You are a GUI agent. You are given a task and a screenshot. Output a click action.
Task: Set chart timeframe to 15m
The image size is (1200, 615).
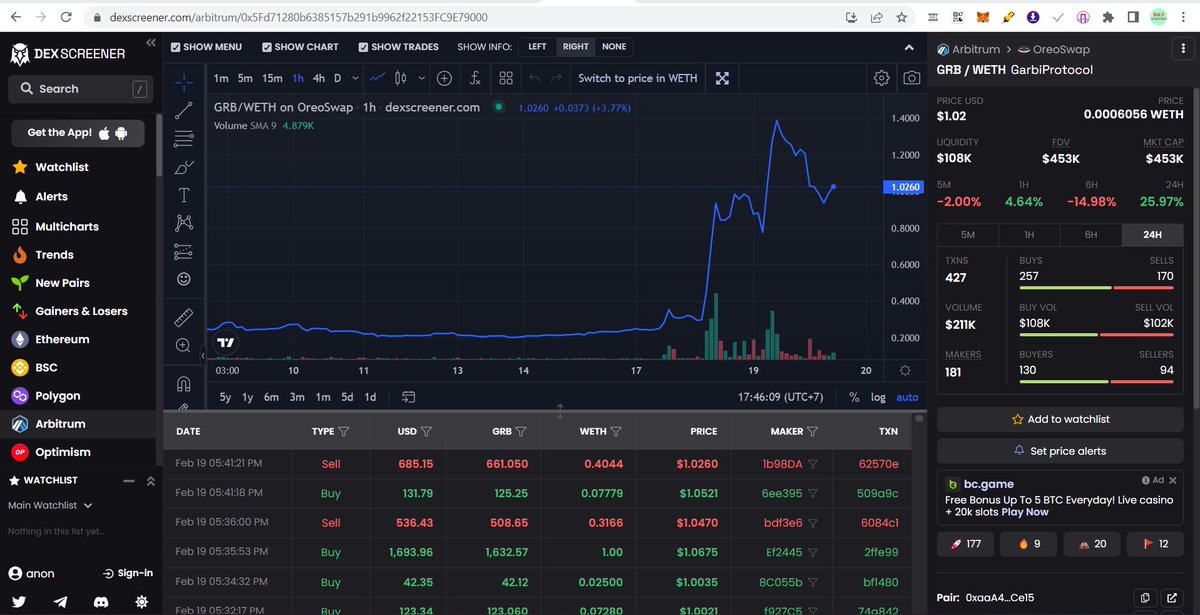272,78
